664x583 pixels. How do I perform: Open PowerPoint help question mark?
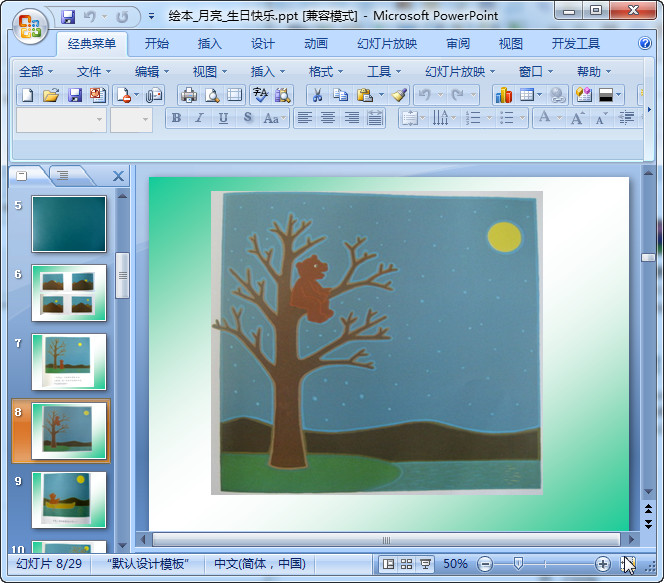645,43
